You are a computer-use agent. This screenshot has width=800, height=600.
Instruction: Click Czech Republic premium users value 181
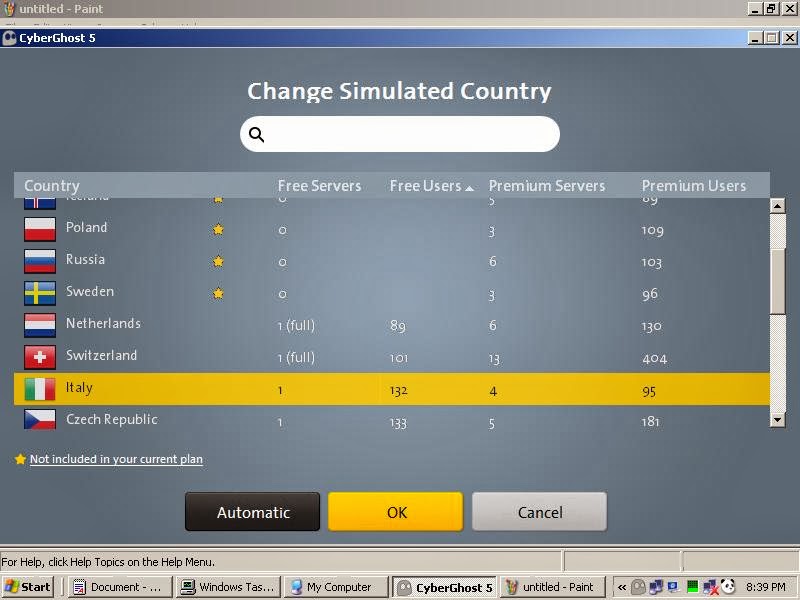[651, 422]
